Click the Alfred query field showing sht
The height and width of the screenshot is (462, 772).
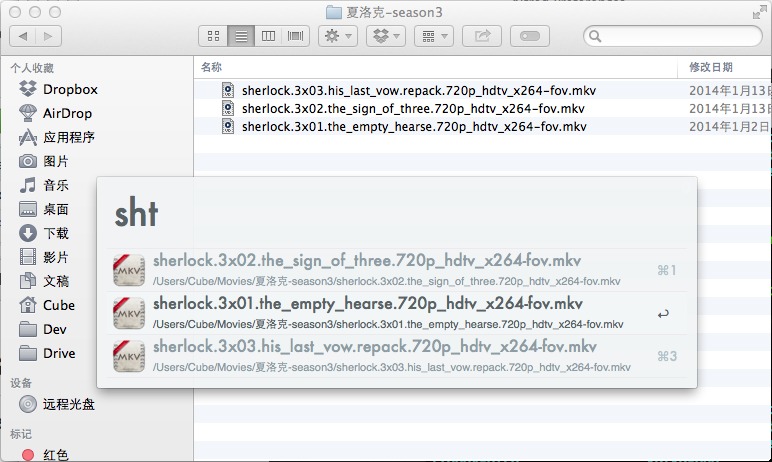pos(396,214)
